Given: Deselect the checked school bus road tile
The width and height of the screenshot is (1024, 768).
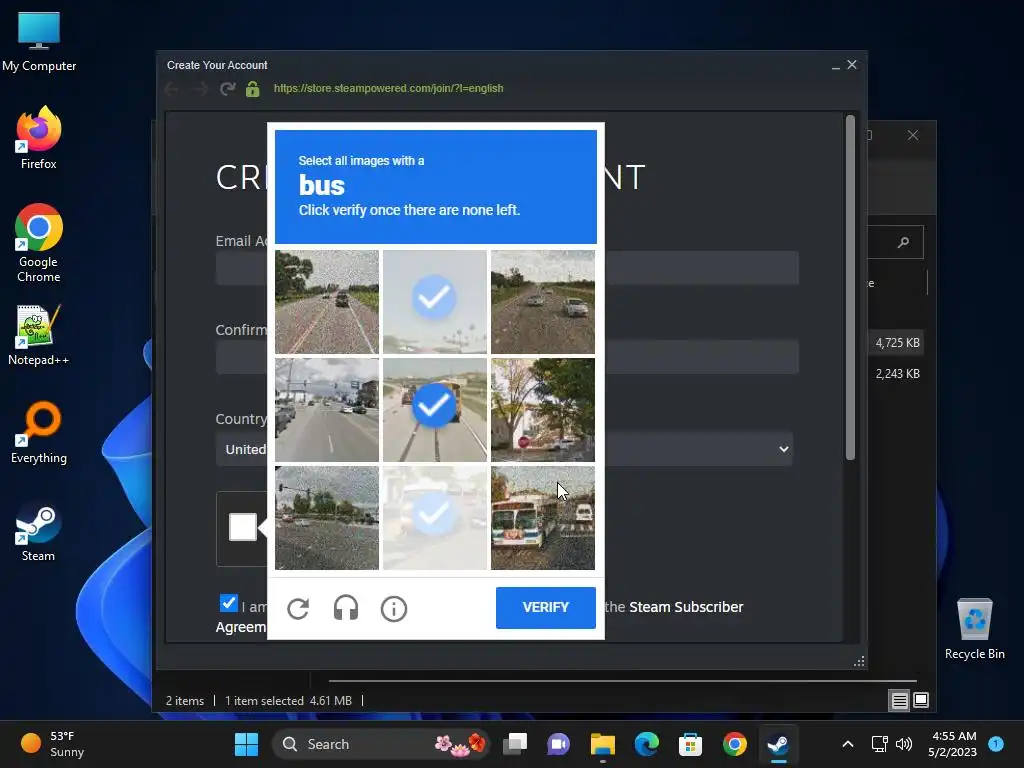Looking at the screenshot, I should pyautogui.click(x=435, y=409).
